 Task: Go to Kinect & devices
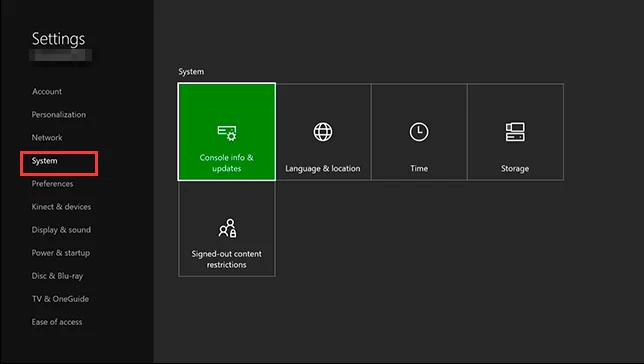point(61,207)
